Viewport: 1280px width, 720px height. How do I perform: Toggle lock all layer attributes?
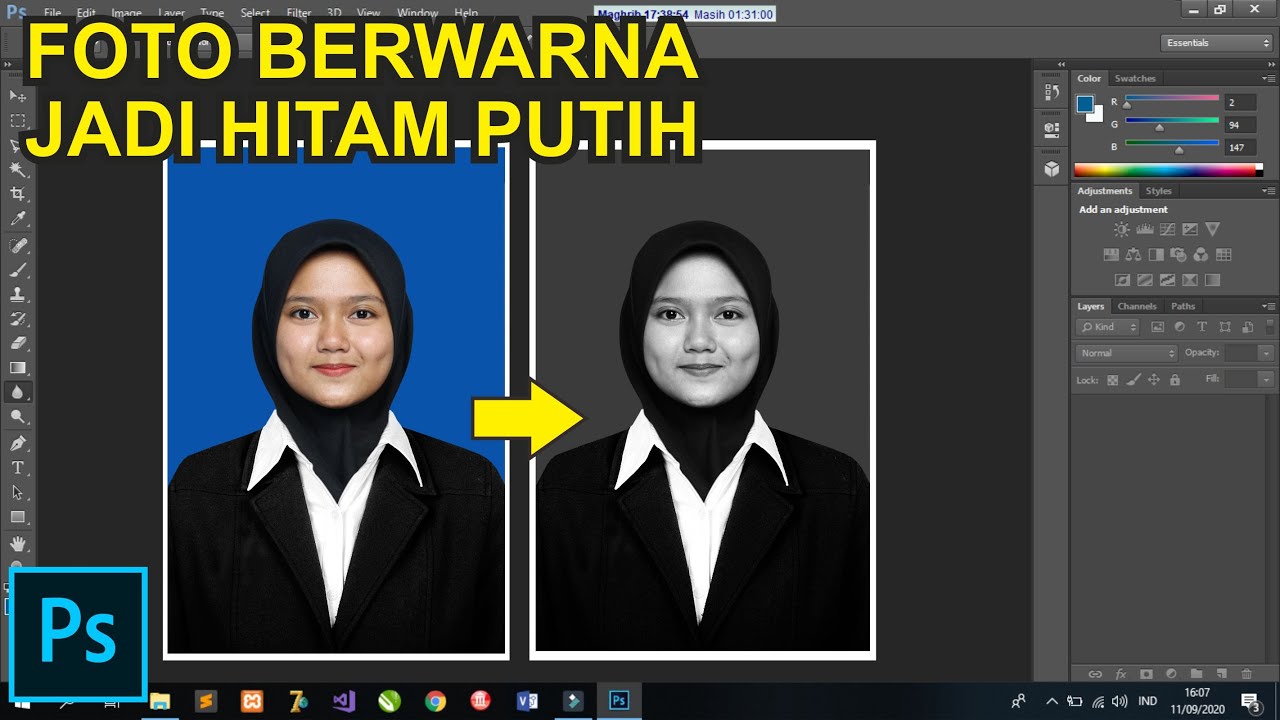[x=1175, y=380]
